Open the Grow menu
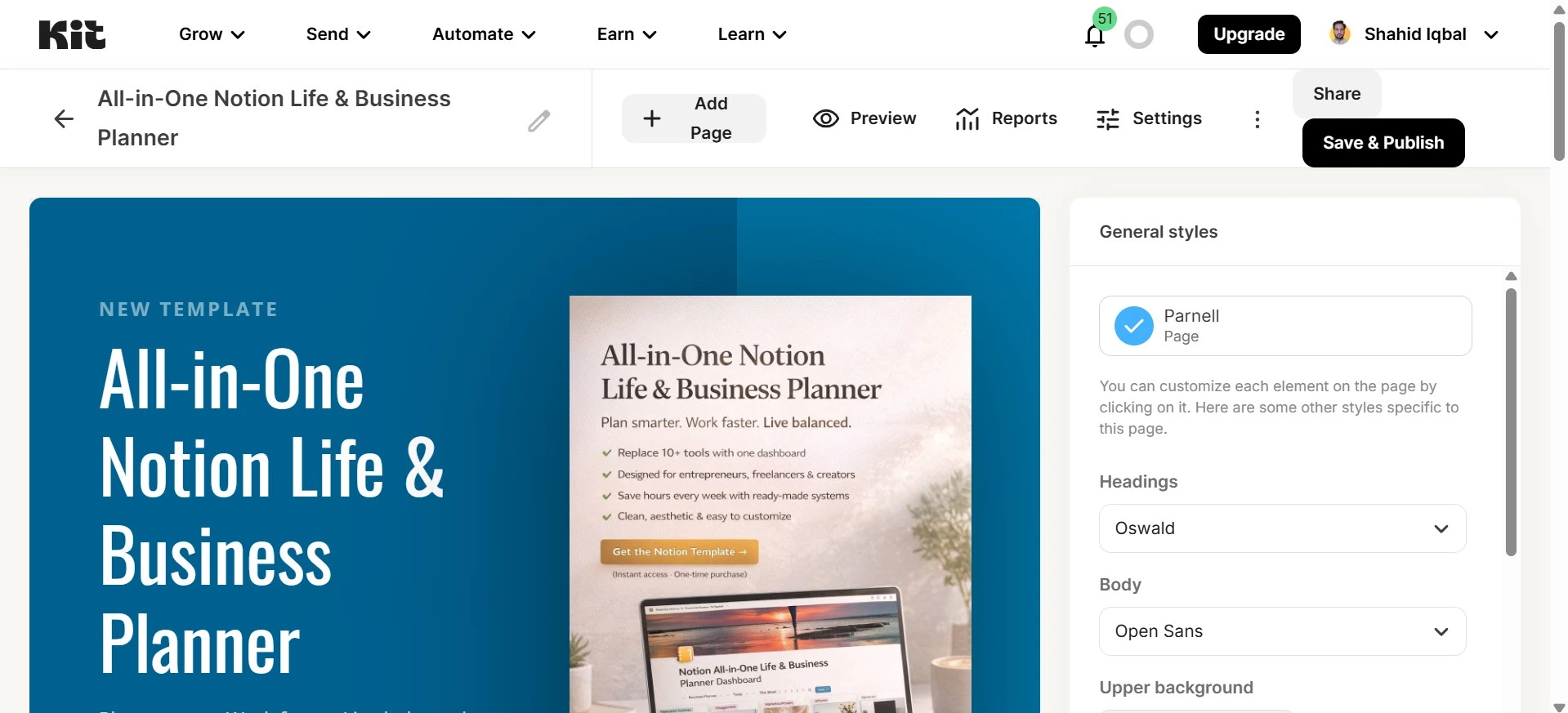The width and height of the screenshot is (1568, 713). coord(212,34)
